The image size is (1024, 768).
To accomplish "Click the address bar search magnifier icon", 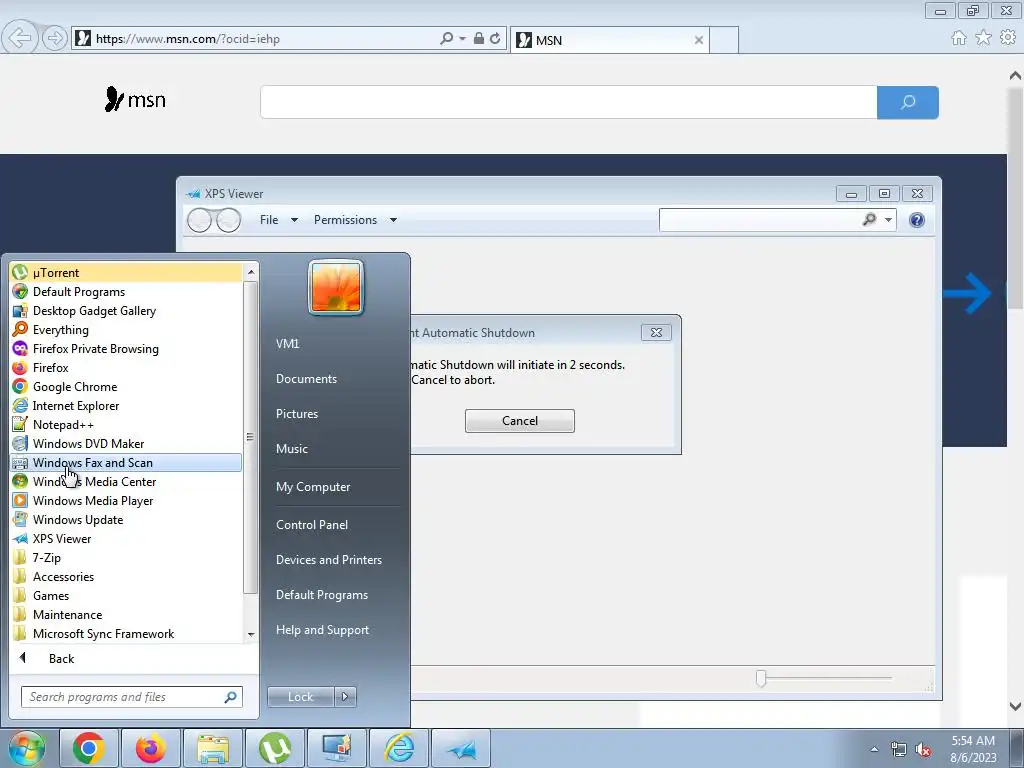I will 447,39.
